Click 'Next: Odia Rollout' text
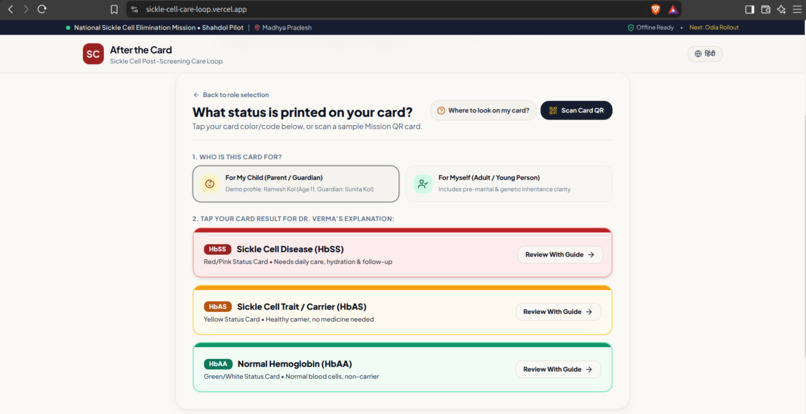The width and height of the screenshot is (806, 414). point(714,28)
